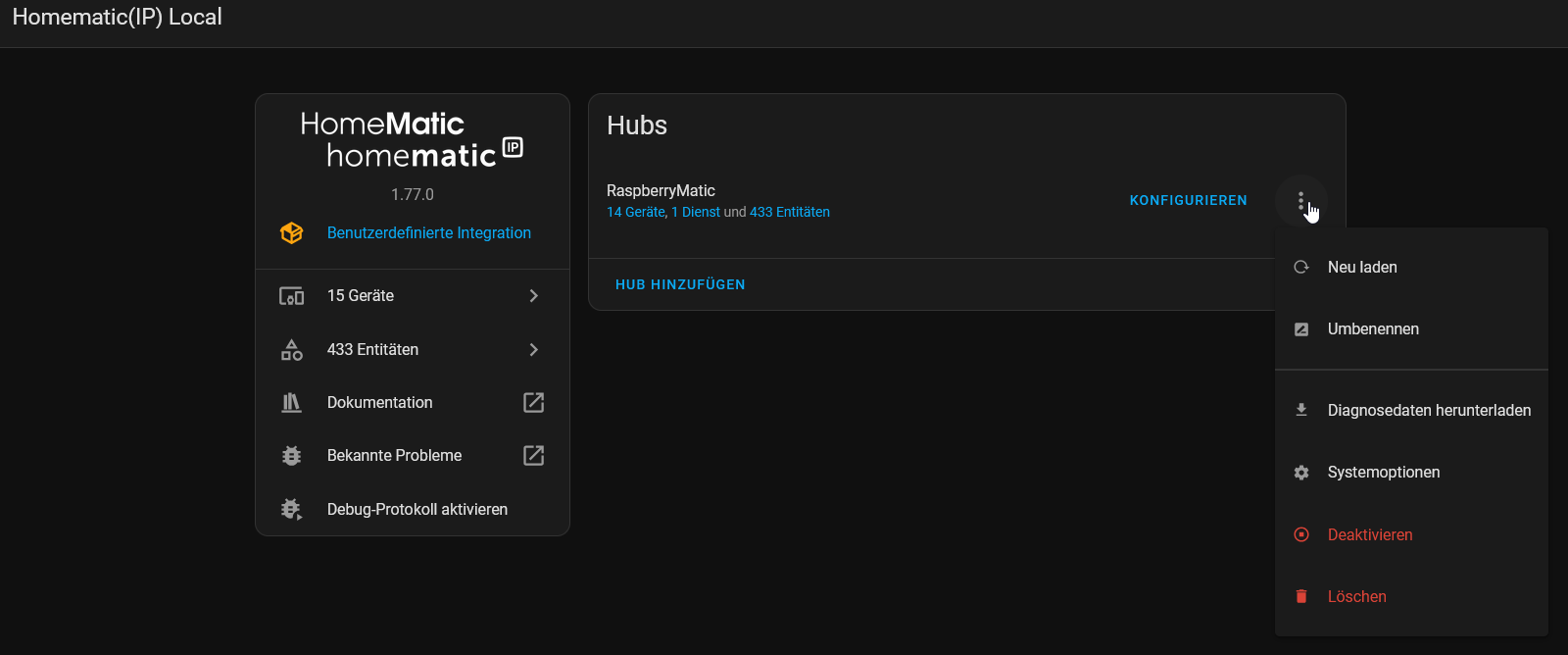Choose Deaktivieren in the hub menu
1568x655 pixels.
1411,534
